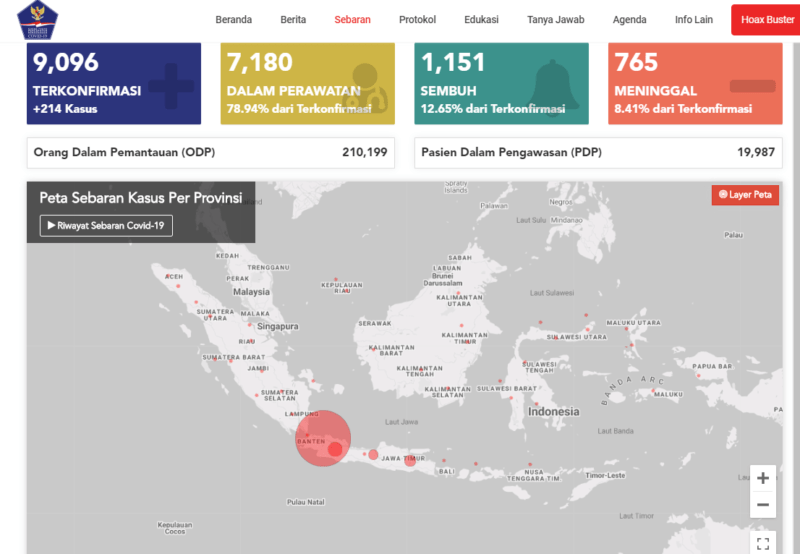Image resolution: width=800 pixels, height=554 pixels.
Task: Click the blue Terkonfirmasi 9,096 card
Action: 113,83
